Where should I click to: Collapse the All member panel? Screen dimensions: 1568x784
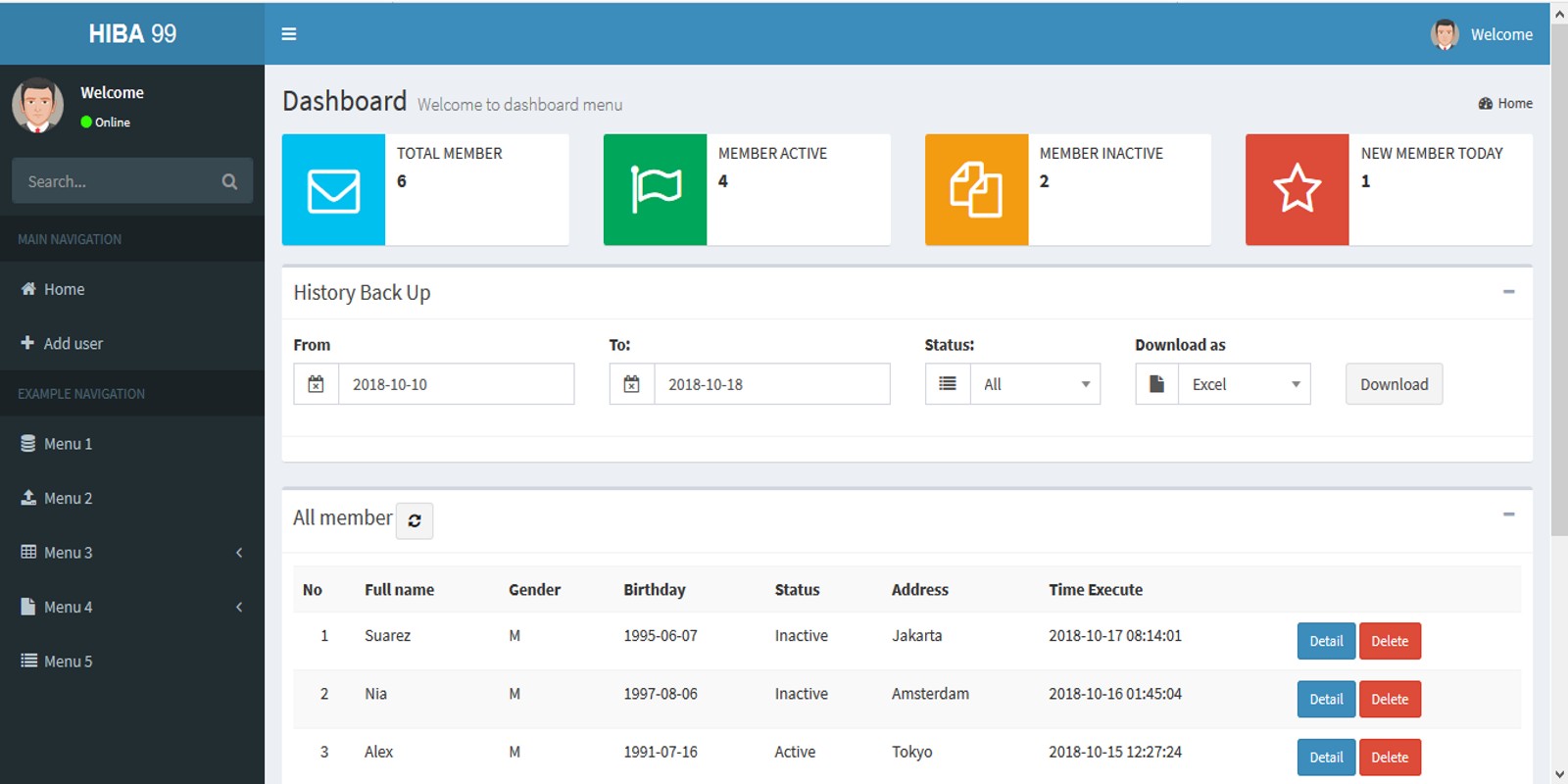(1508, 514)
